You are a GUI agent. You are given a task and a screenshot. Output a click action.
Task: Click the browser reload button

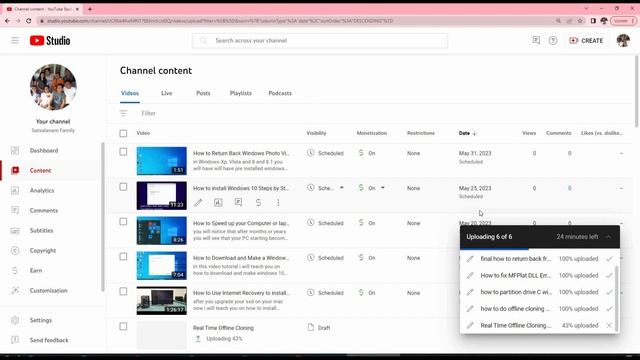click(x=29, y=21)
